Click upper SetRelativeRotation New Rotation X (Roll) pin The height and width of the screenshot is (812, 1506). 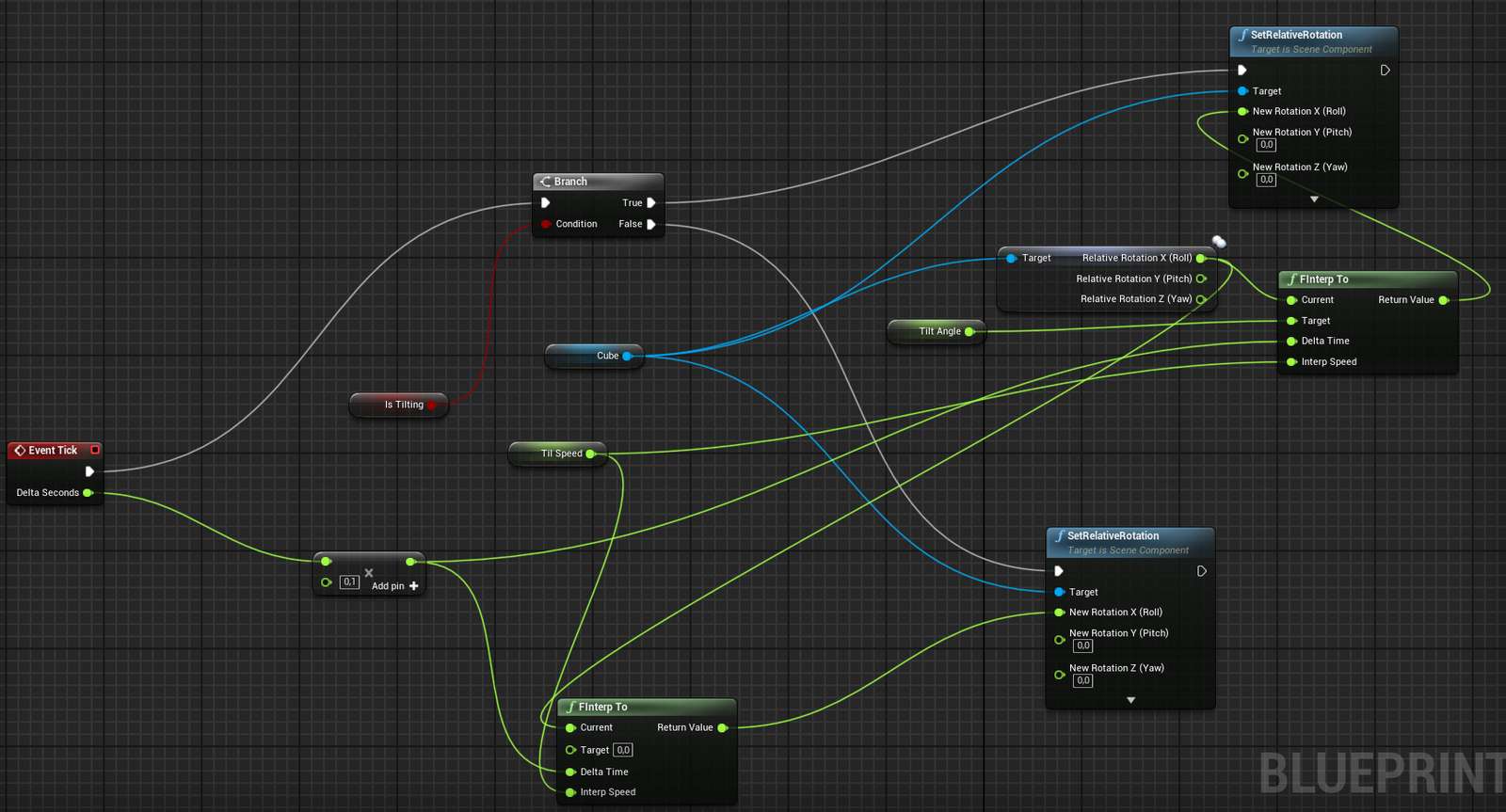pyautogui.click(x=1242, y=111)
